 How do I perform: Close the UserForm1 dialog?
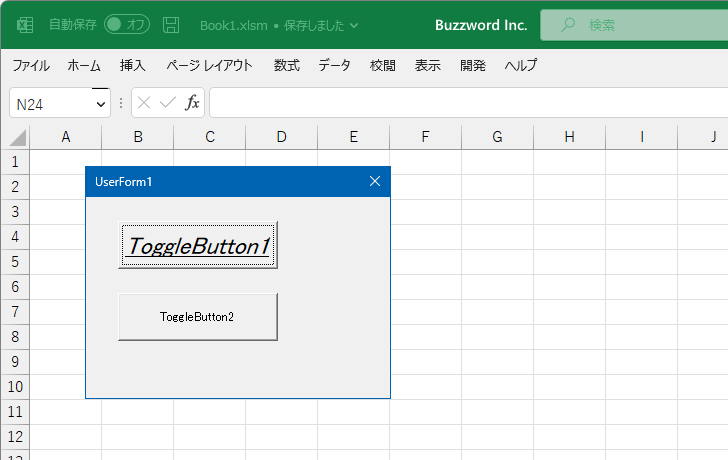pos(375,181)
